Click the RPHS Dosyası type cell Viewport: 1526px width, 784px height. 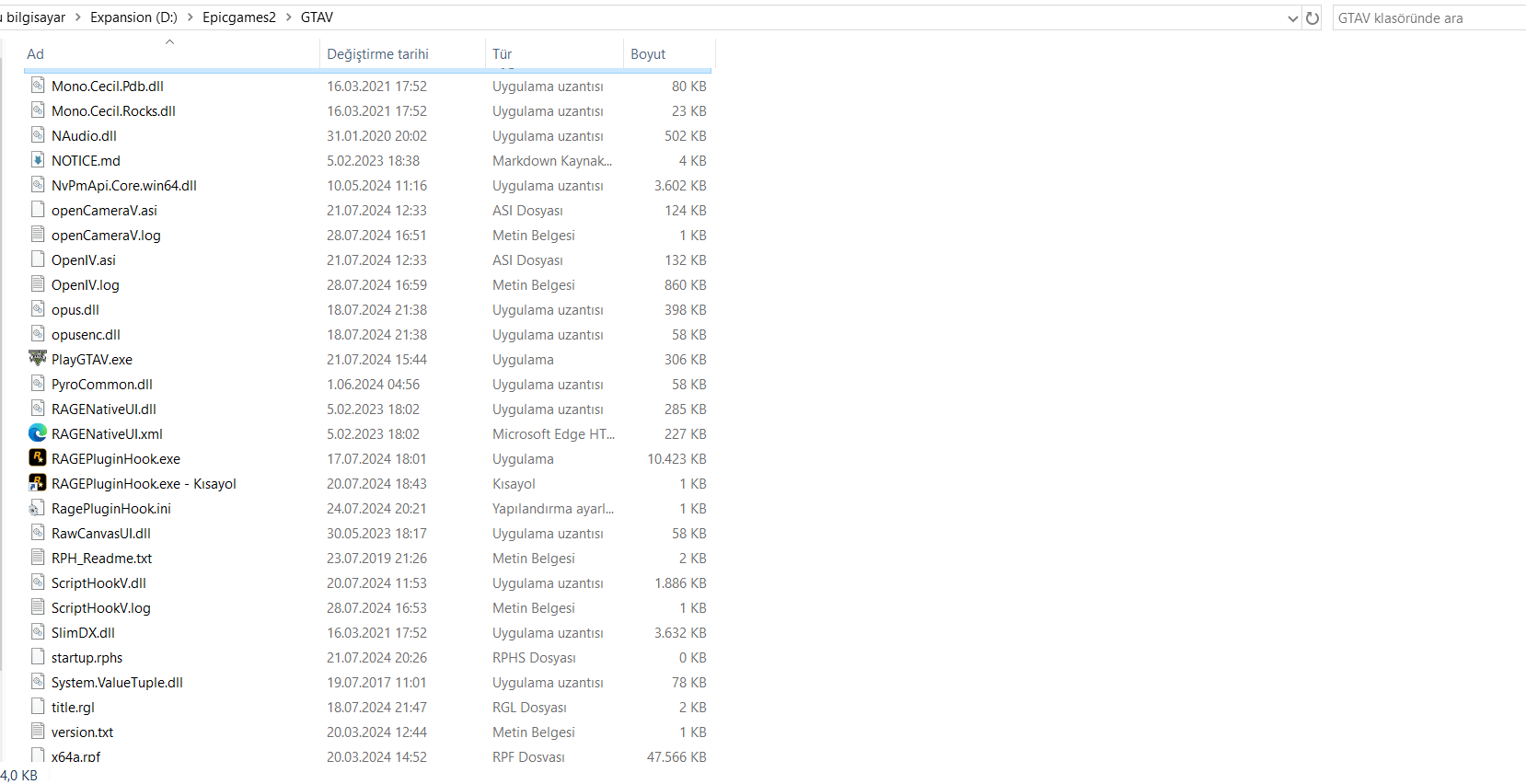coord(534,657)
